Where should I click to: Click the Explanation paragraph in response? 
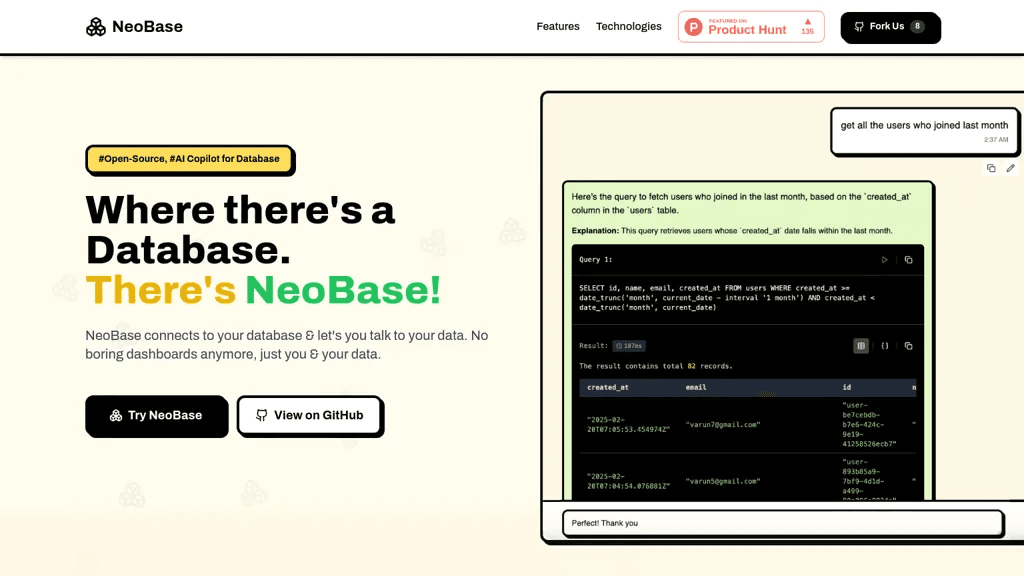[732, 231]
